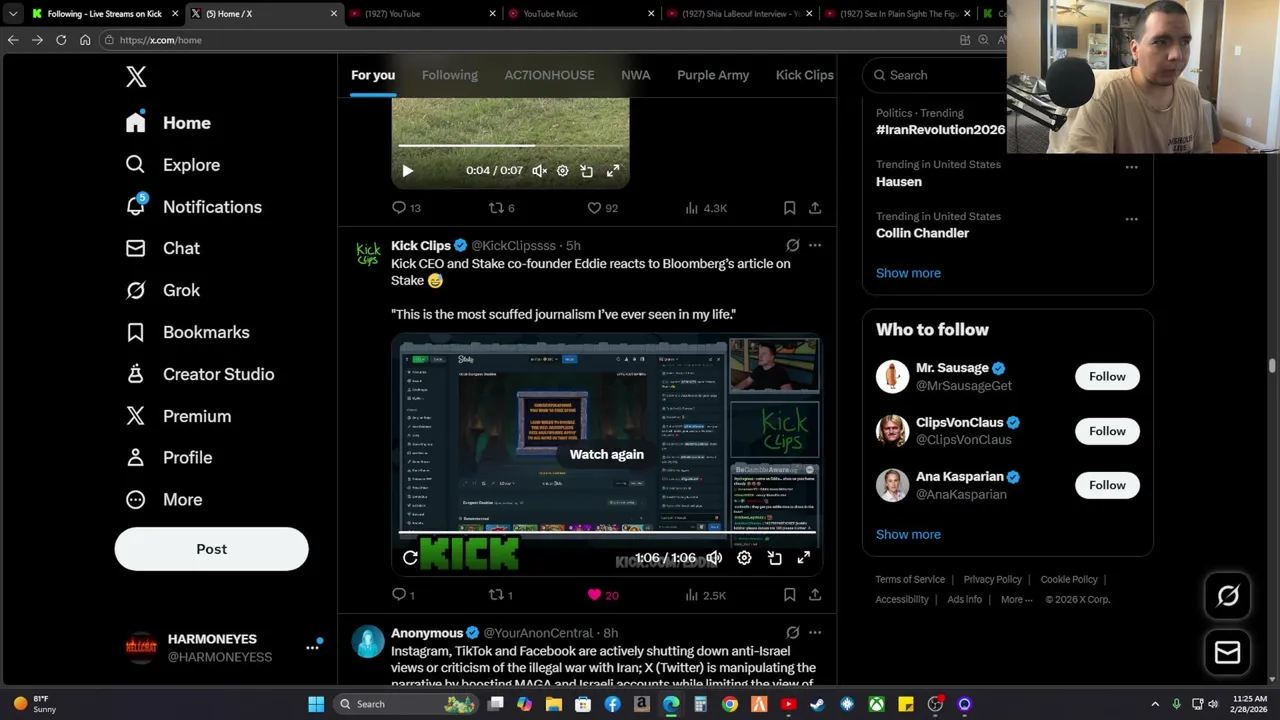Follow Ana Kasparian
Image resolution: width=1280 pixels, height=720 pixels.
1107,485
